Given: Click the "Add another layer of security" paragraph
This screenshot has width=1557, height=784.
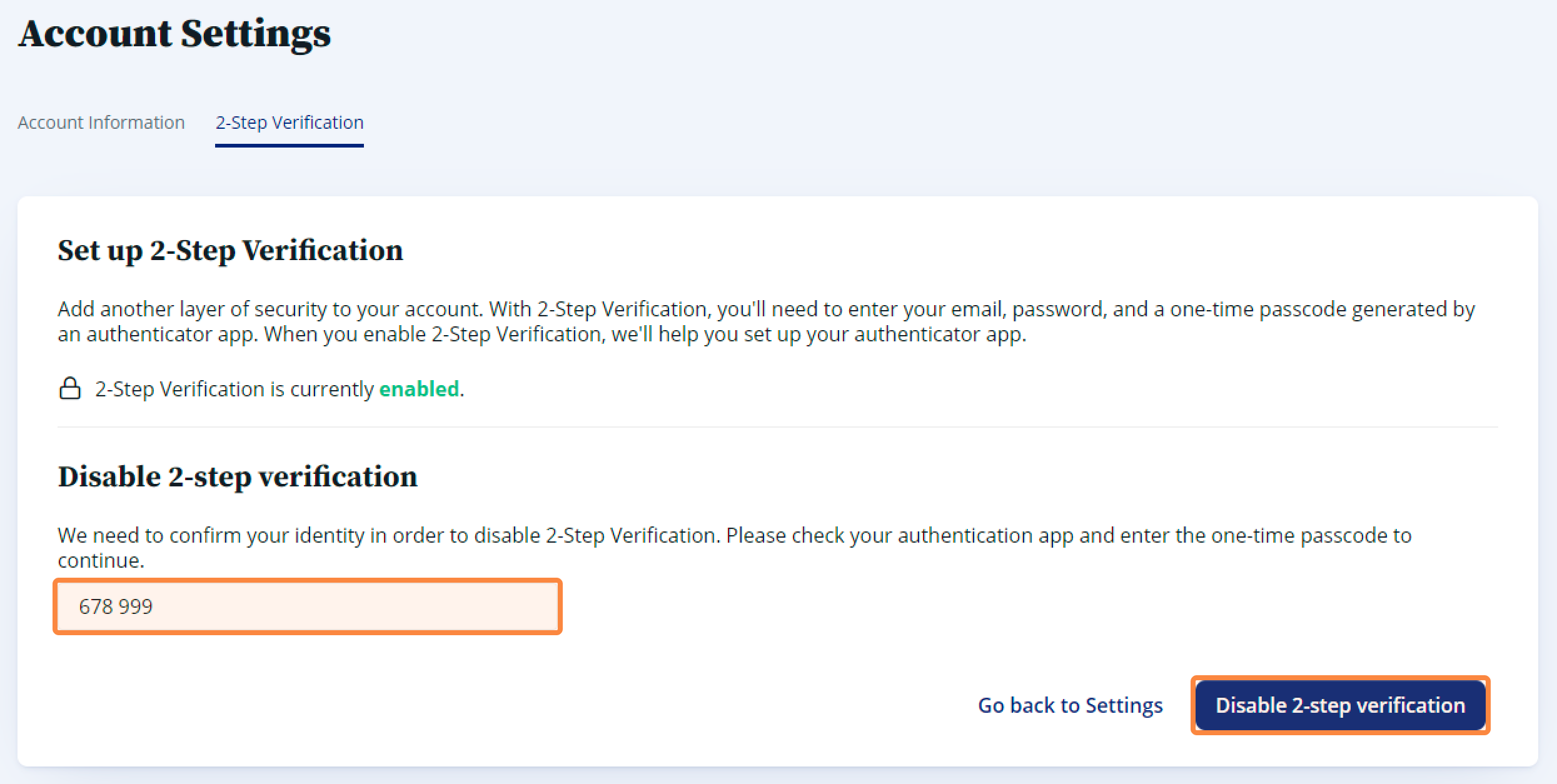Looking at the screenshot, I should coord(766,321).
